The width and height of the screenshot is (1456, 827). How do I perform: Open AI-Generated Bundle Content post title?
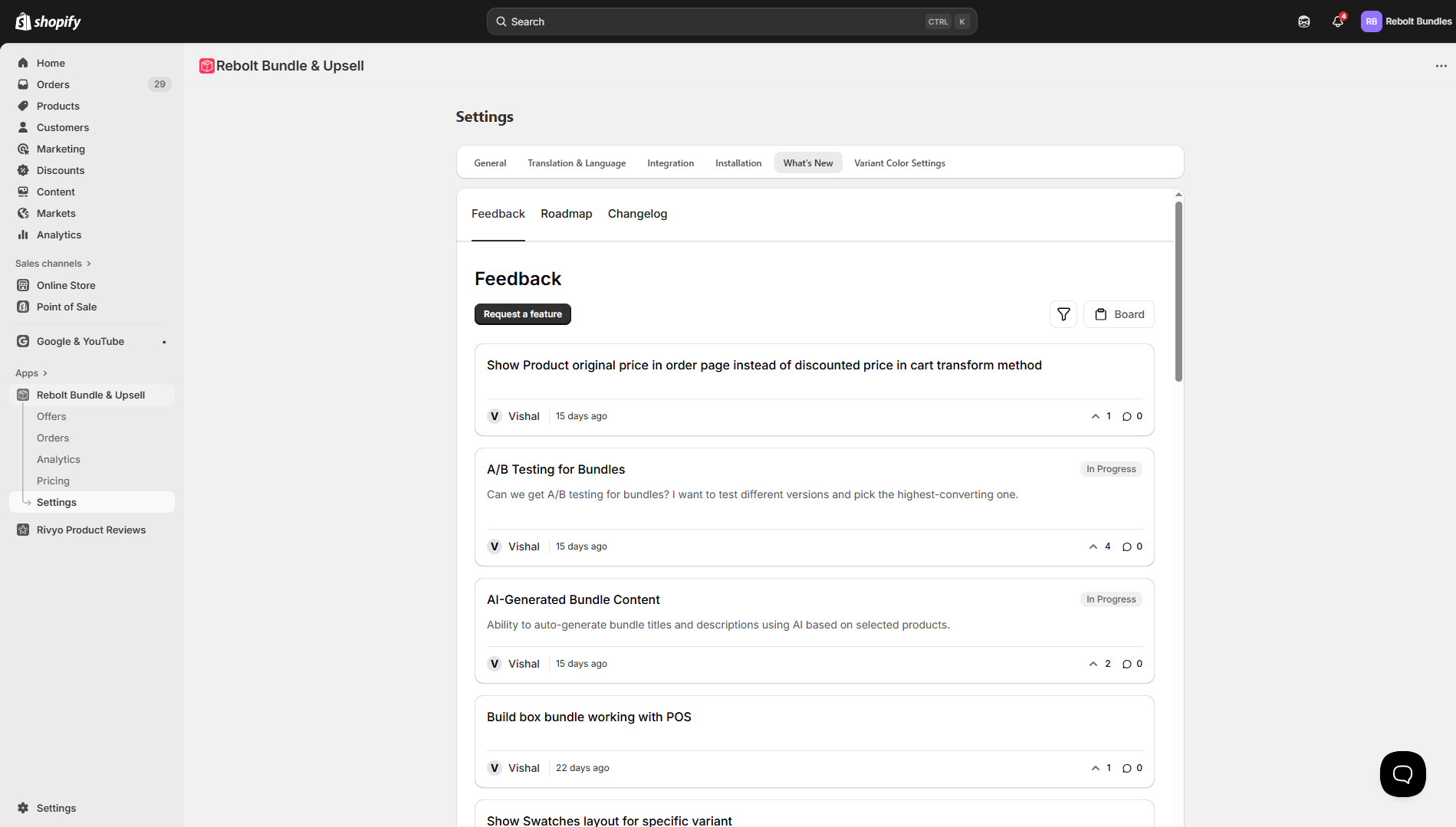(573, 600)
